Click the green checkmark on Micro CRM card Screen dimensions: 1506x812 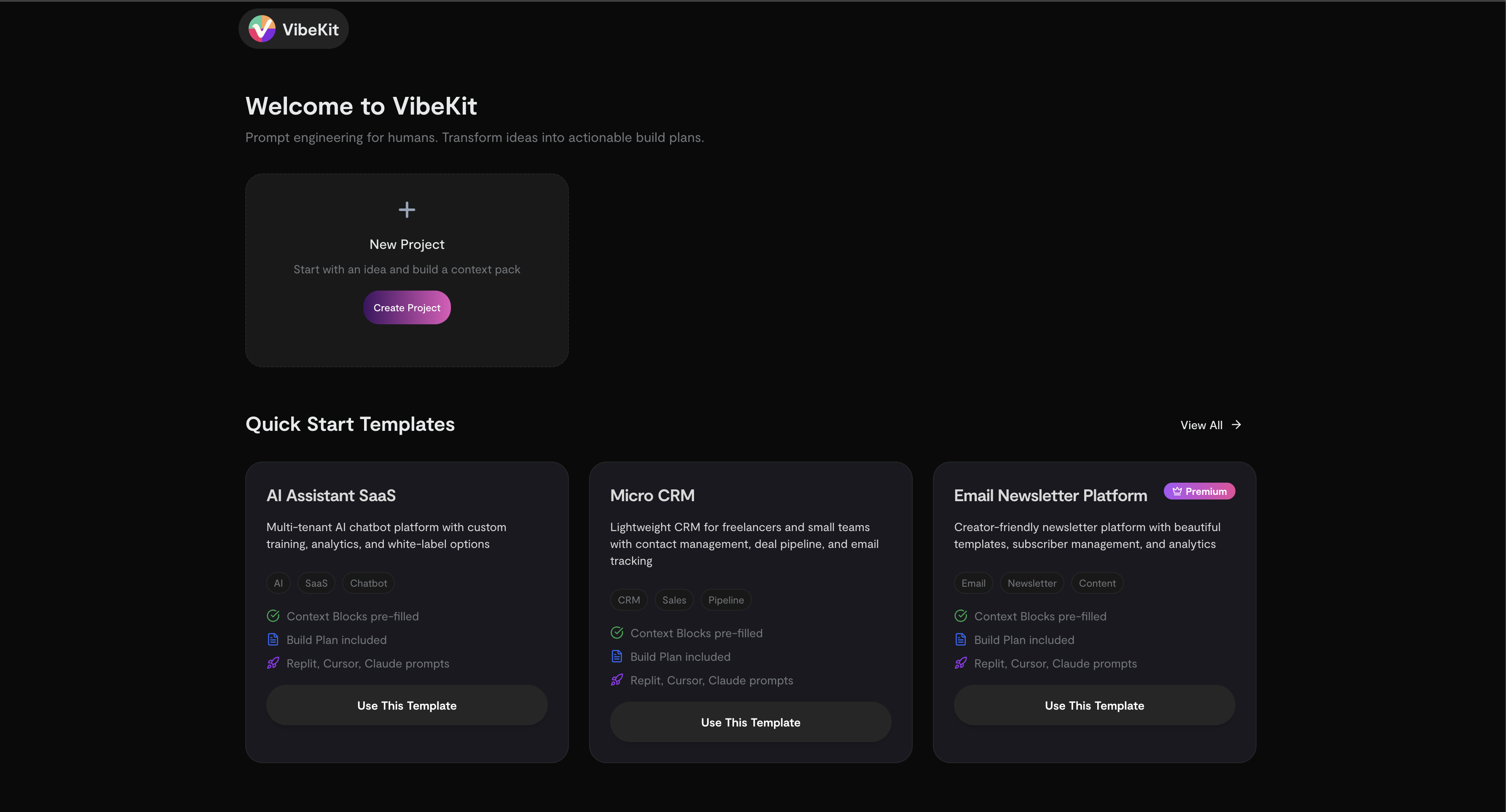pos(617,633)
